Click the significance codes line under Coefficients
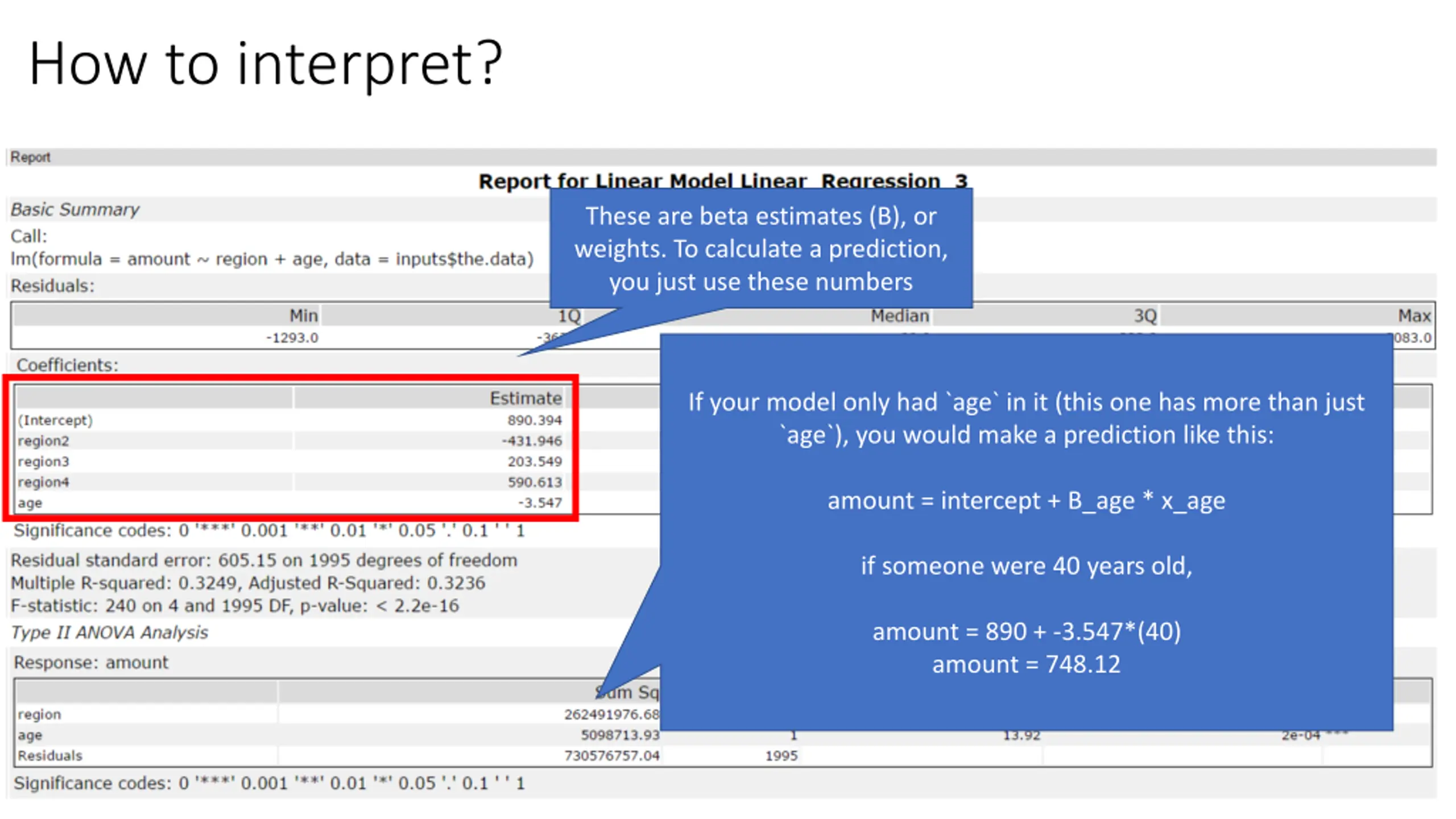 click(x=268, y=531)
